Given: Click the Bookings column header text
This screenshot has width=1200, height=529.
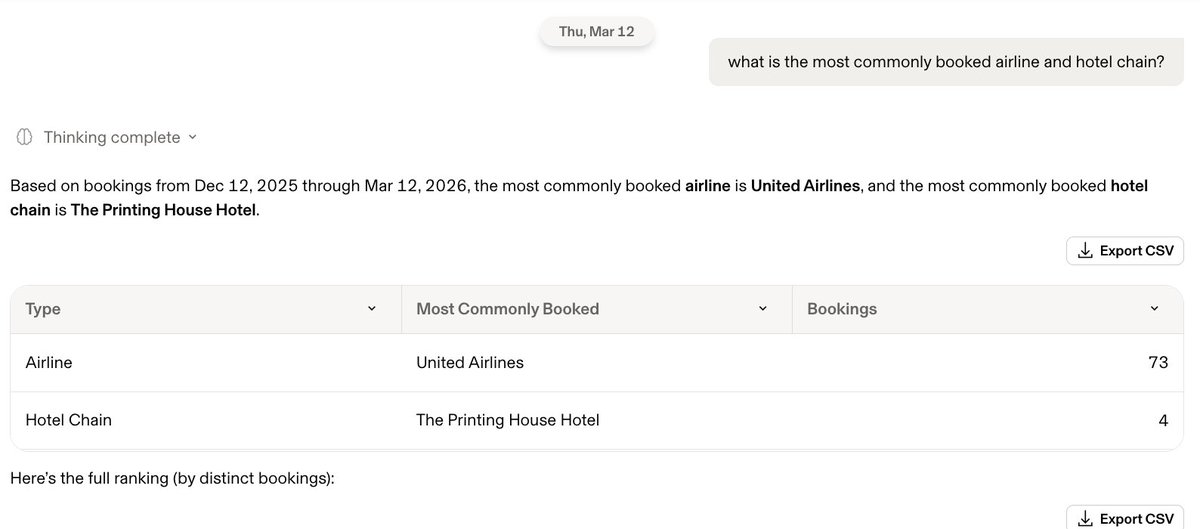Looking at the screenshot, I should 841,309.
